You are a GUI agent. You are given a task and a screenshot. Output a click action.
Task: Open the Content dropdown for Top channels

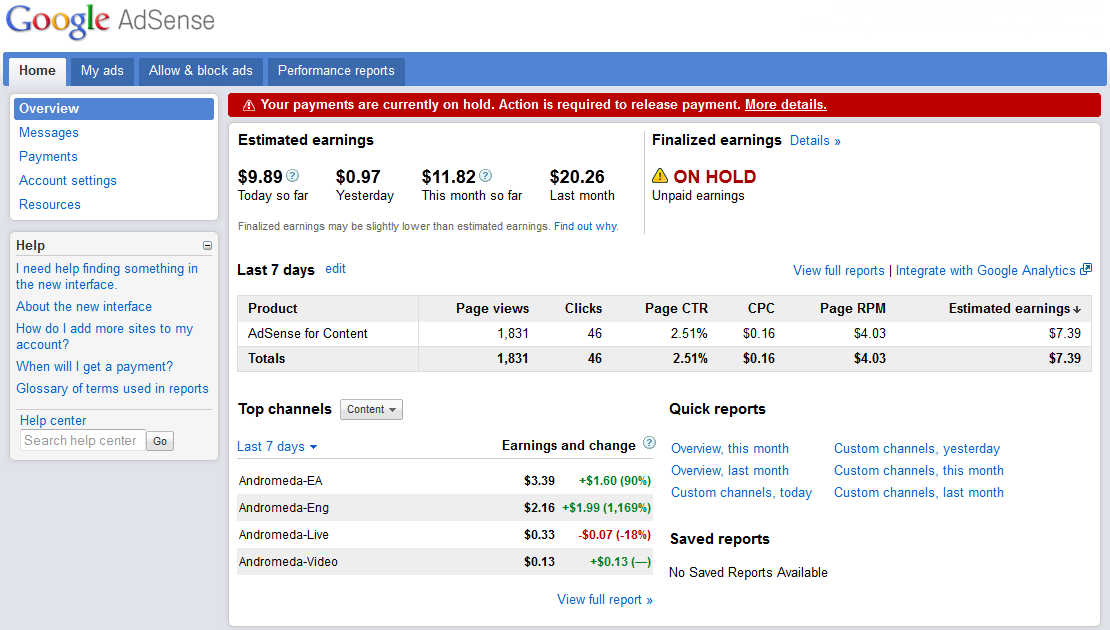[x=372, y=409]
